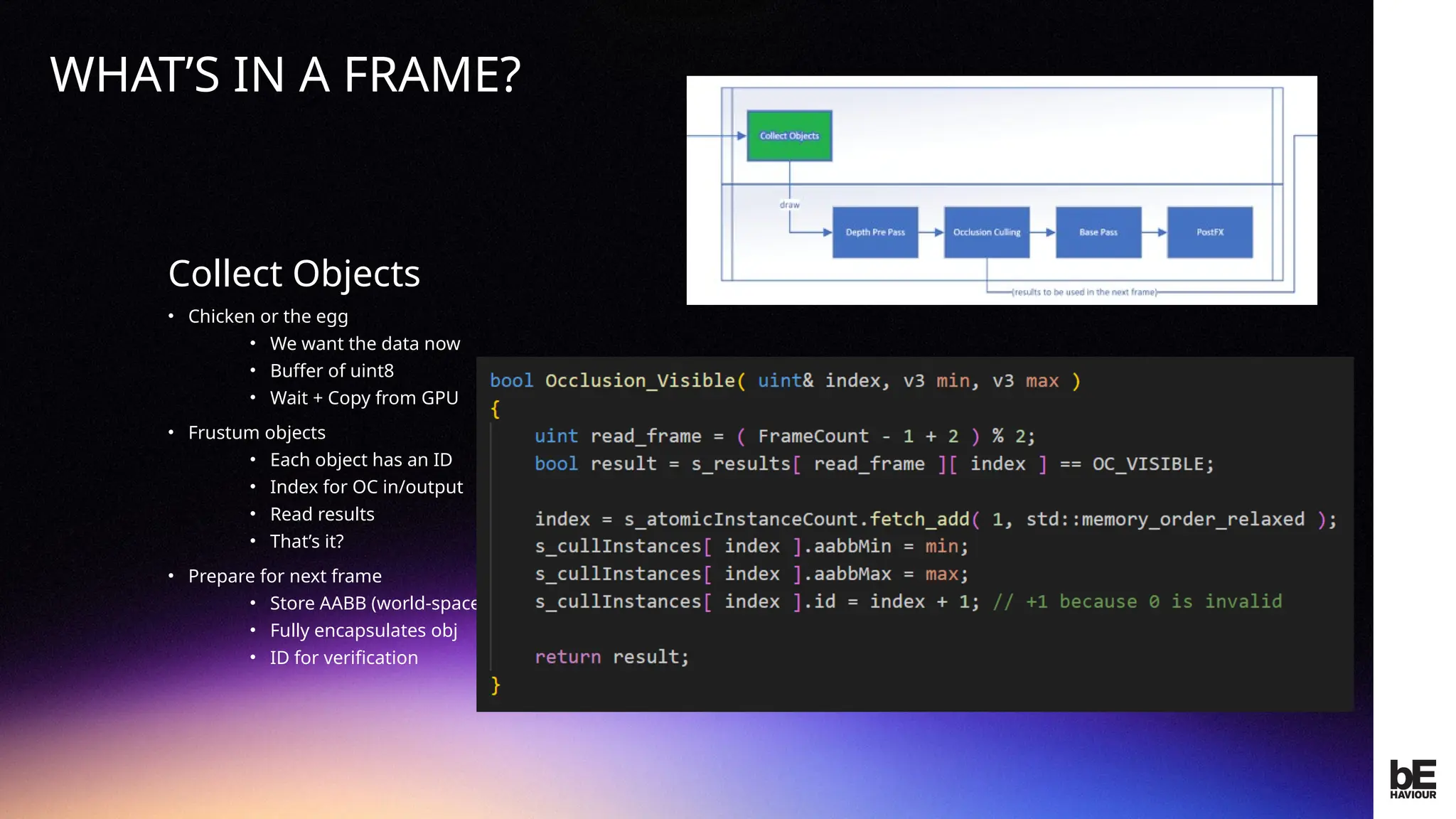Image resolution: width=1456 pixels, height=819 pixels.
Task: Click the Frustum objects bullet
Action: 257,433
